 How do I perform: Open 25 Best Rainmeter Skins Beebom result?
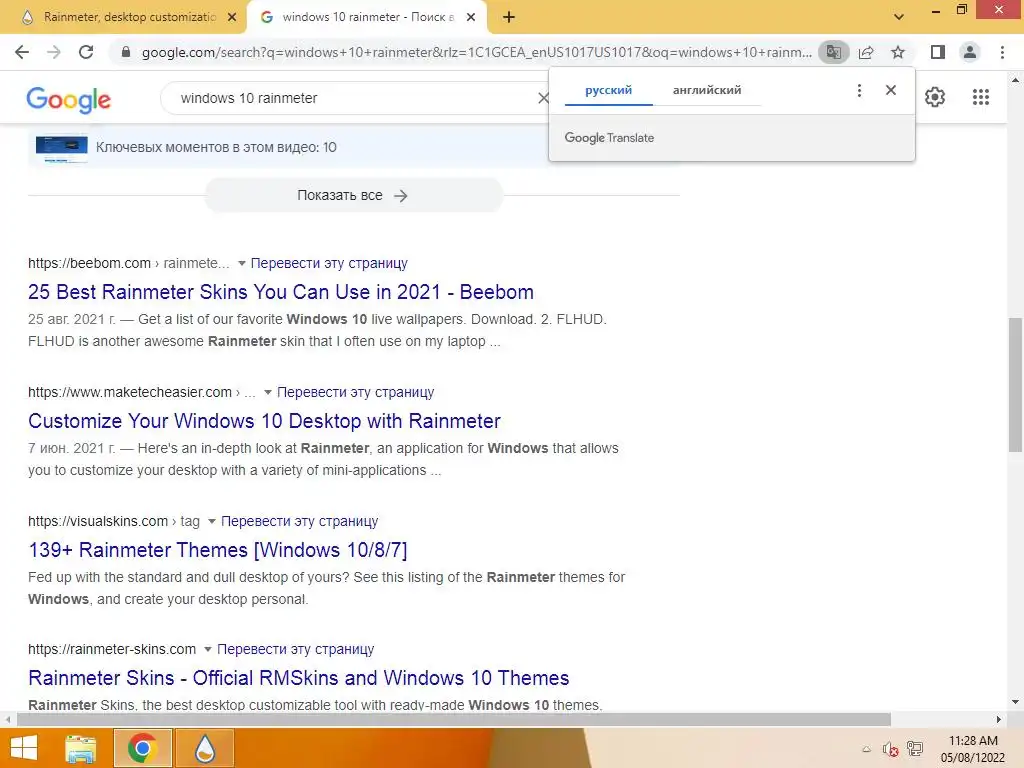[281, 292]
